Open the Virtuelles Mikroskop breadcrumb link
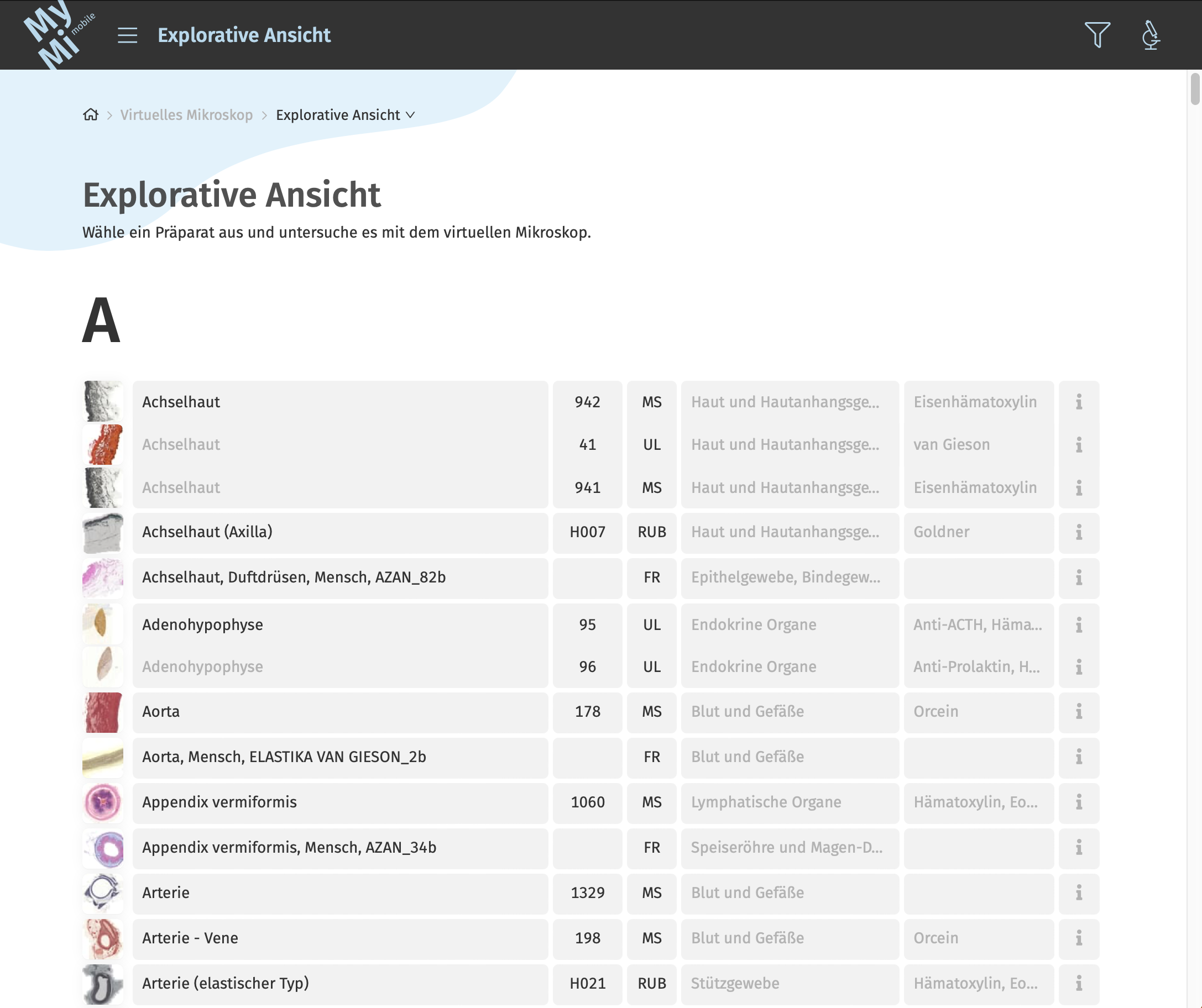 click(186, 115)
